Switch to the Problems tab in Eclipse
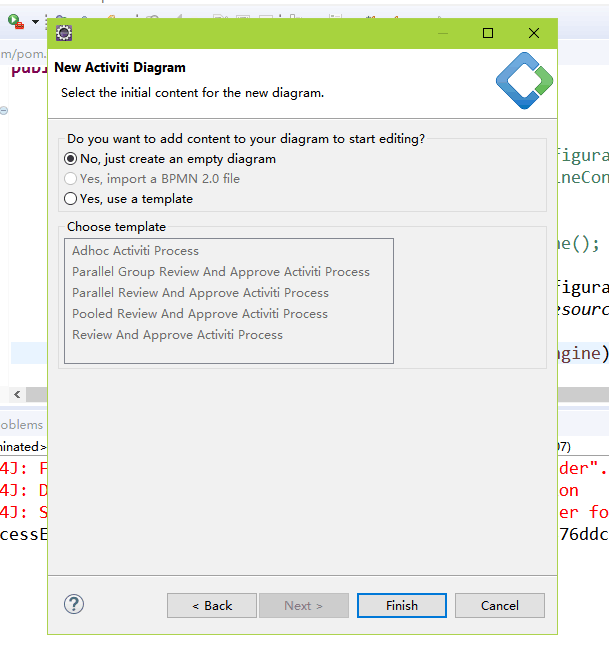This screenshot has width=609, height=646. tap(21, 425)
